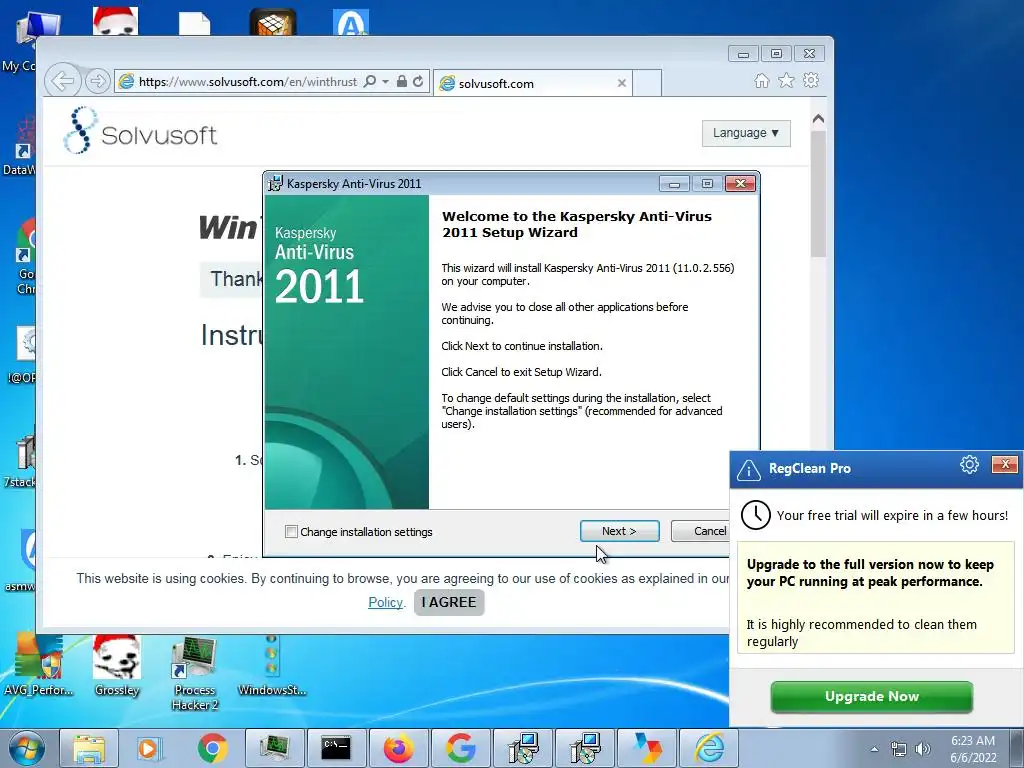The image size is (1024, 768).
Task: Click Upgrade Now in RegClean Pro
Action: coord(871,696)
